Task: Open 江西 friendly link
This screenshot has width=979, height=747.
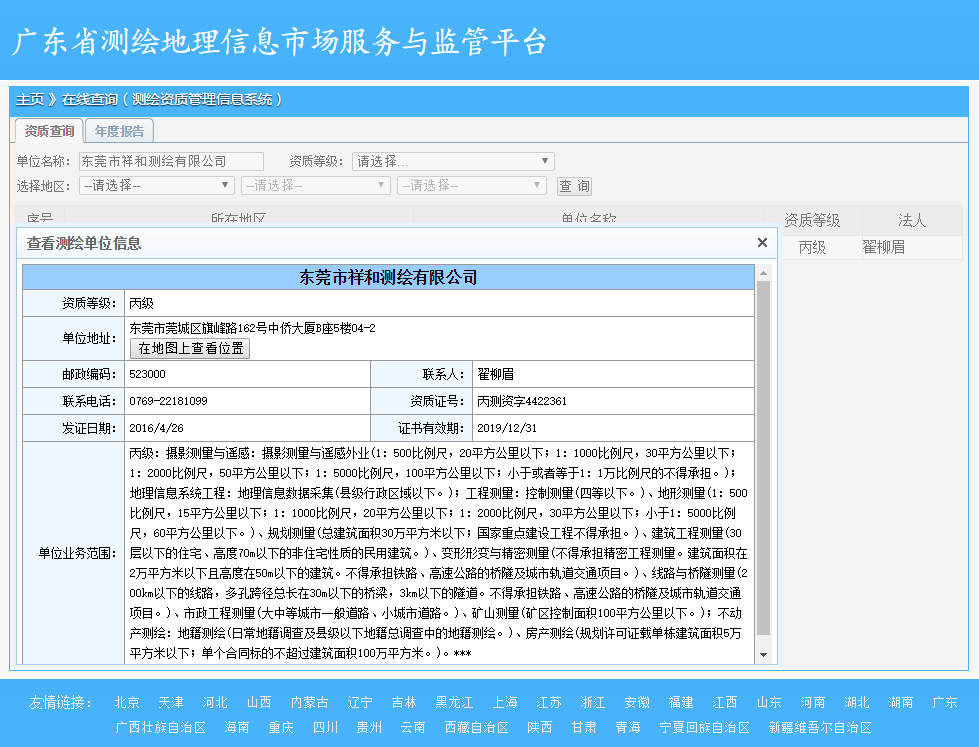Action: coord(724,702)
